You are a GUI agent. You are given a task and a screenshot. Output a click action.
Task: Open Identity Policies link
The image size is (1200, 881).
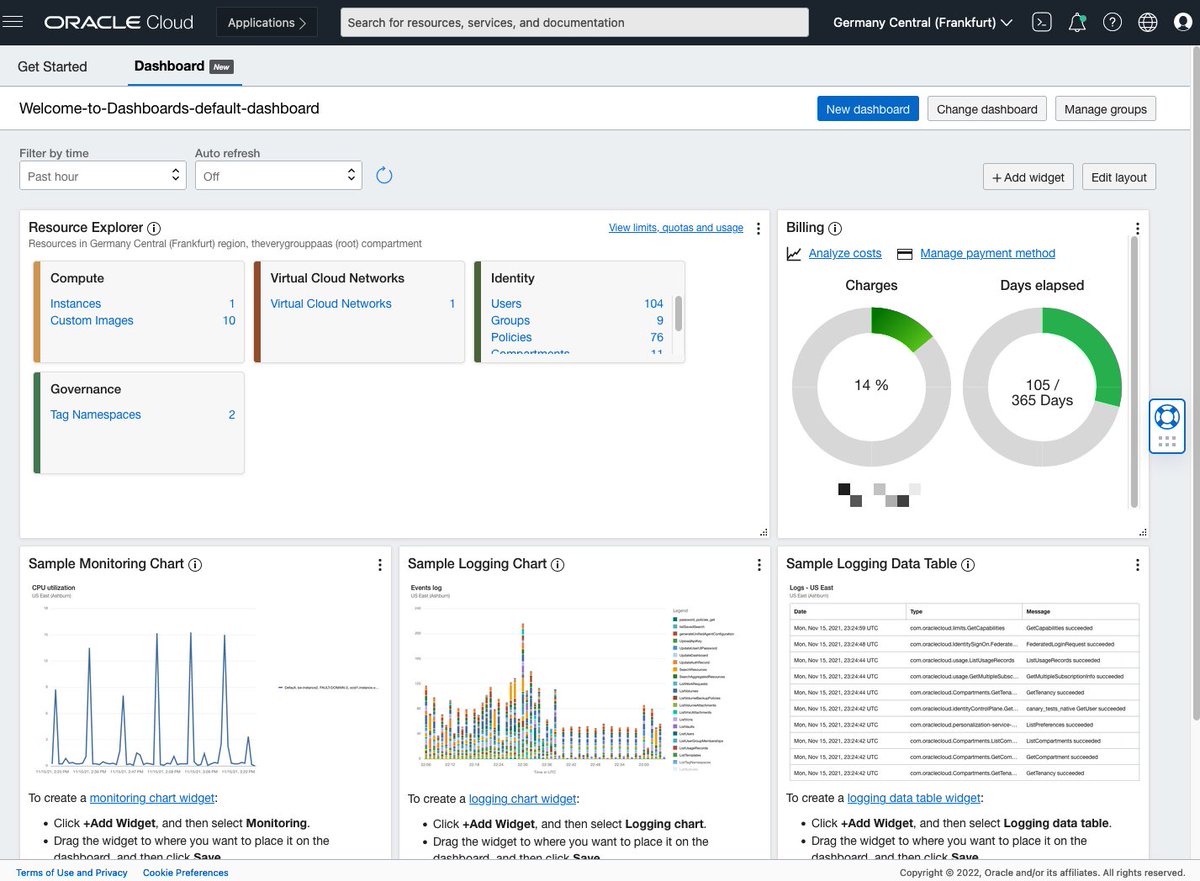[x=511, y=338]
